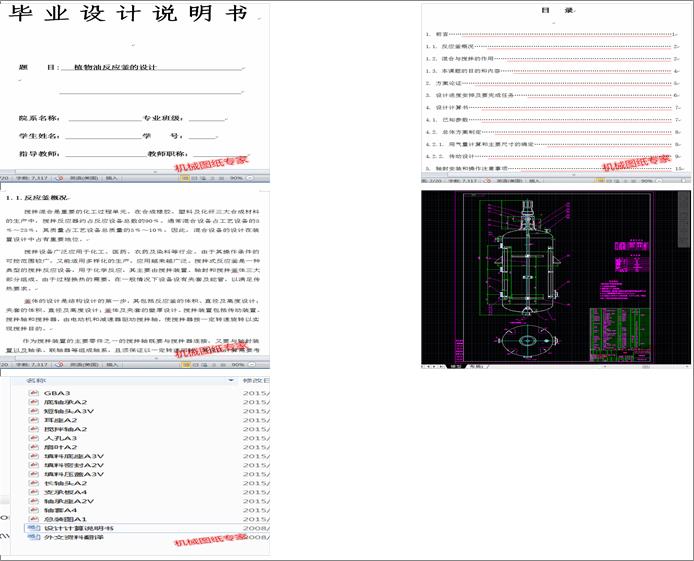Jump to TOC entry 1.2. 混合与搅拌的作用
This screenshot has height=561, width=694.
(552, 58)
